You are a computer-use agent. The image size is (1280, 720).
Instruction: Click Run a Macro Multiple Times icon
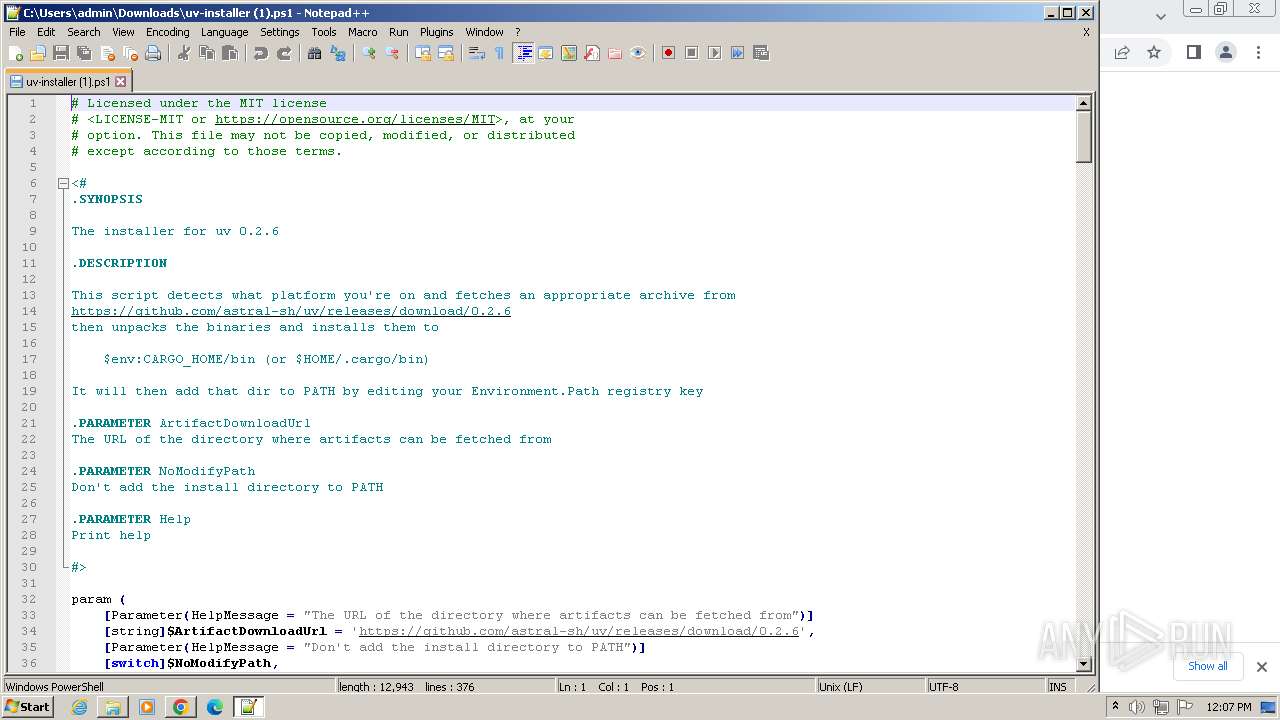[x=737, y=53]
